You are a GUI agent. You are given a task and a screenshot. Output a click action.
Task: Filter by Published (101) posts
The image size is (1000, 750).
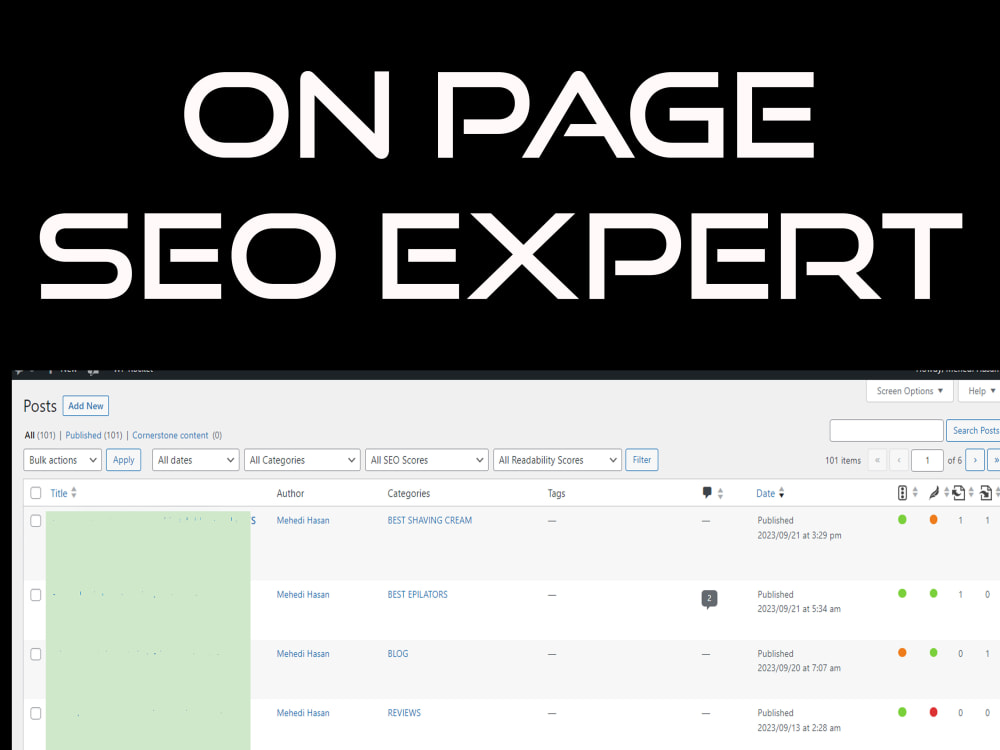tap(94, 435)
